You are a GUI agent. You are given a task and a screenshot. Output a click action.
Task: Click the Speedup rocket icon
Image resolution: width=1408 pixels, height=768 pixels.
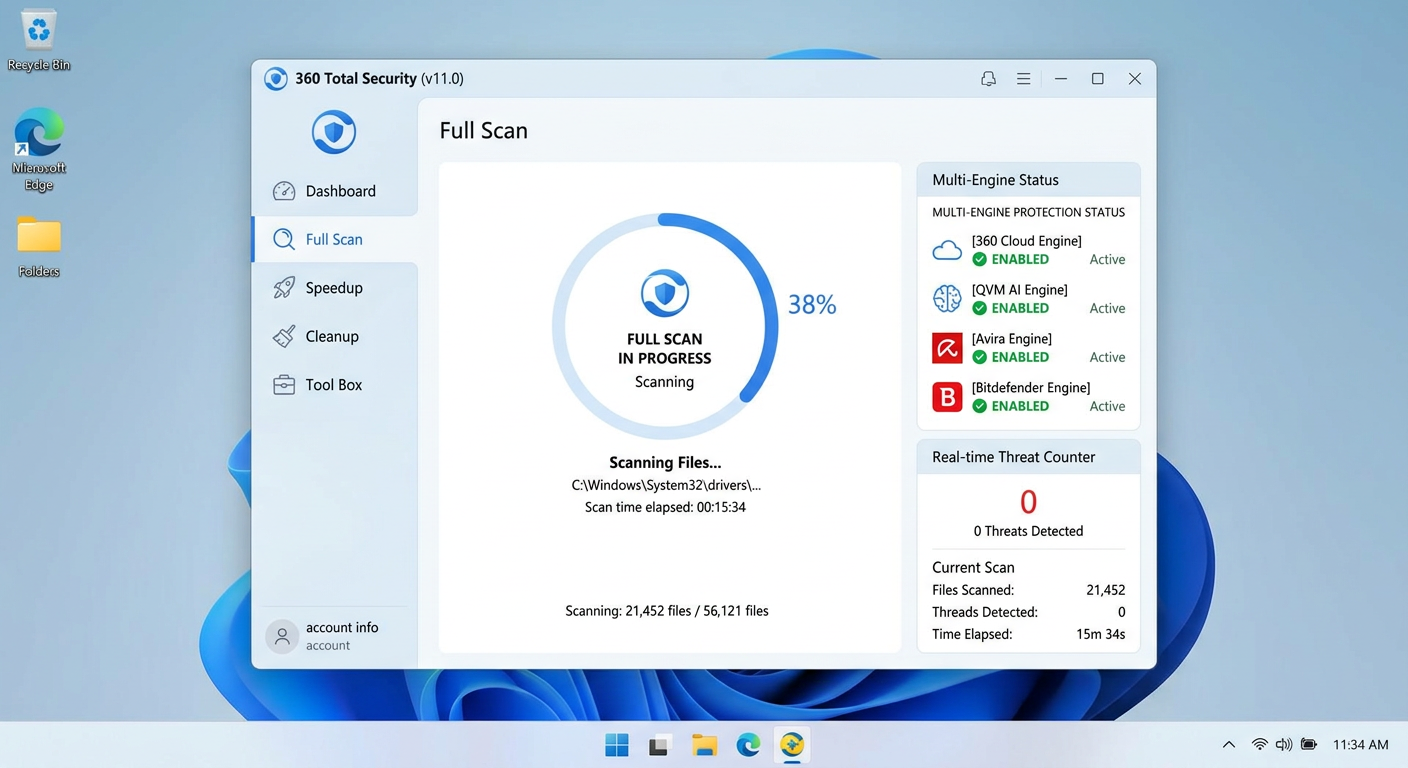click(283, 287)
